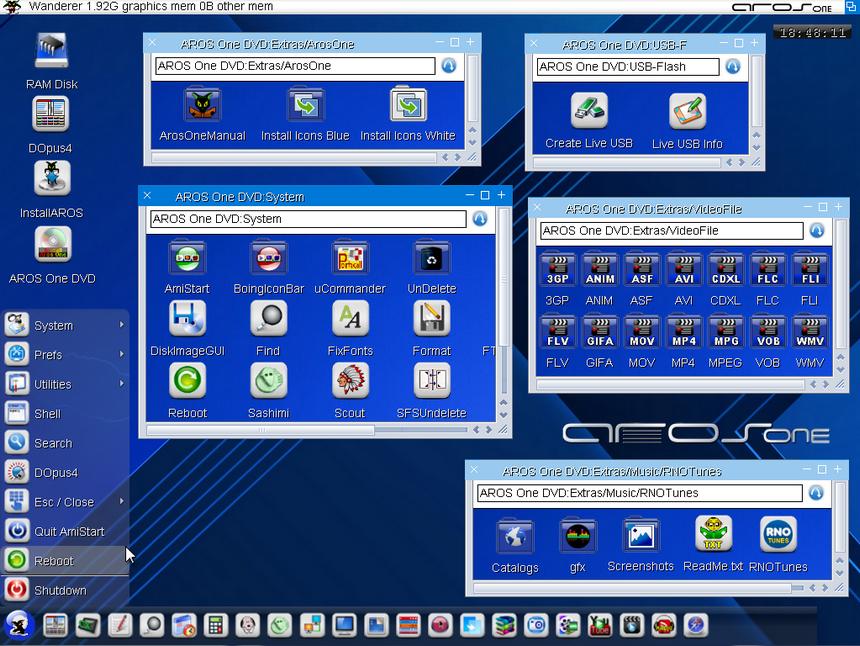
Task: Click the screen depth gadget at top-right corner
Action: [x=851, y=7]
